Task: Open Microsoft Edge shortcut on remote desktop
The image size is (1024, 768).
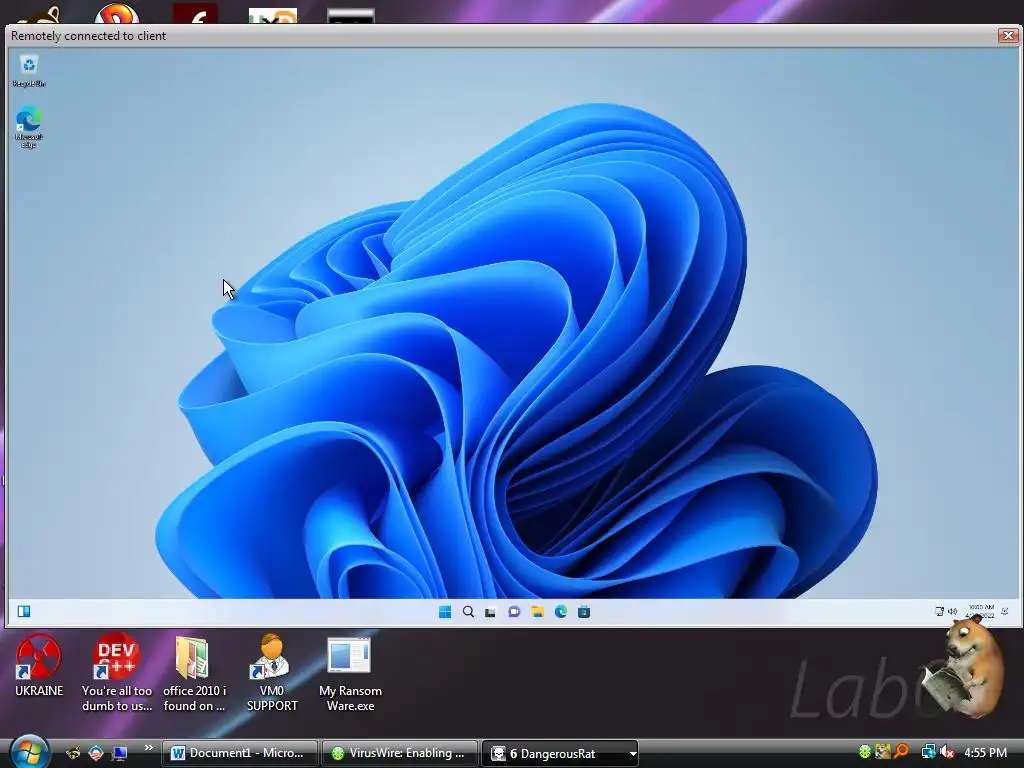Action: click(x=29, y=127)
